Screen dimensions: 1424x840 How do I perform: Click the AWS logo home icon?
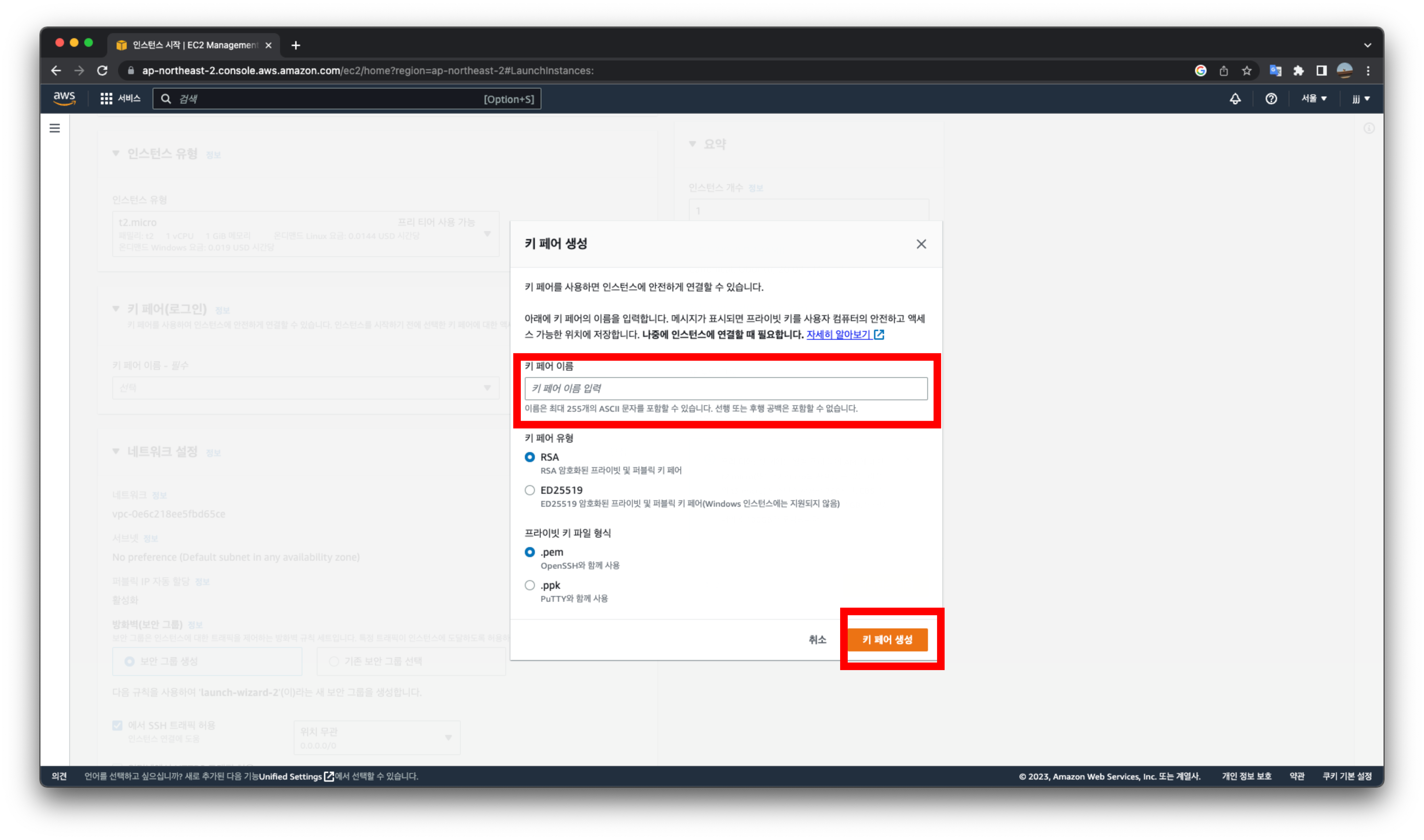point(64,98)
